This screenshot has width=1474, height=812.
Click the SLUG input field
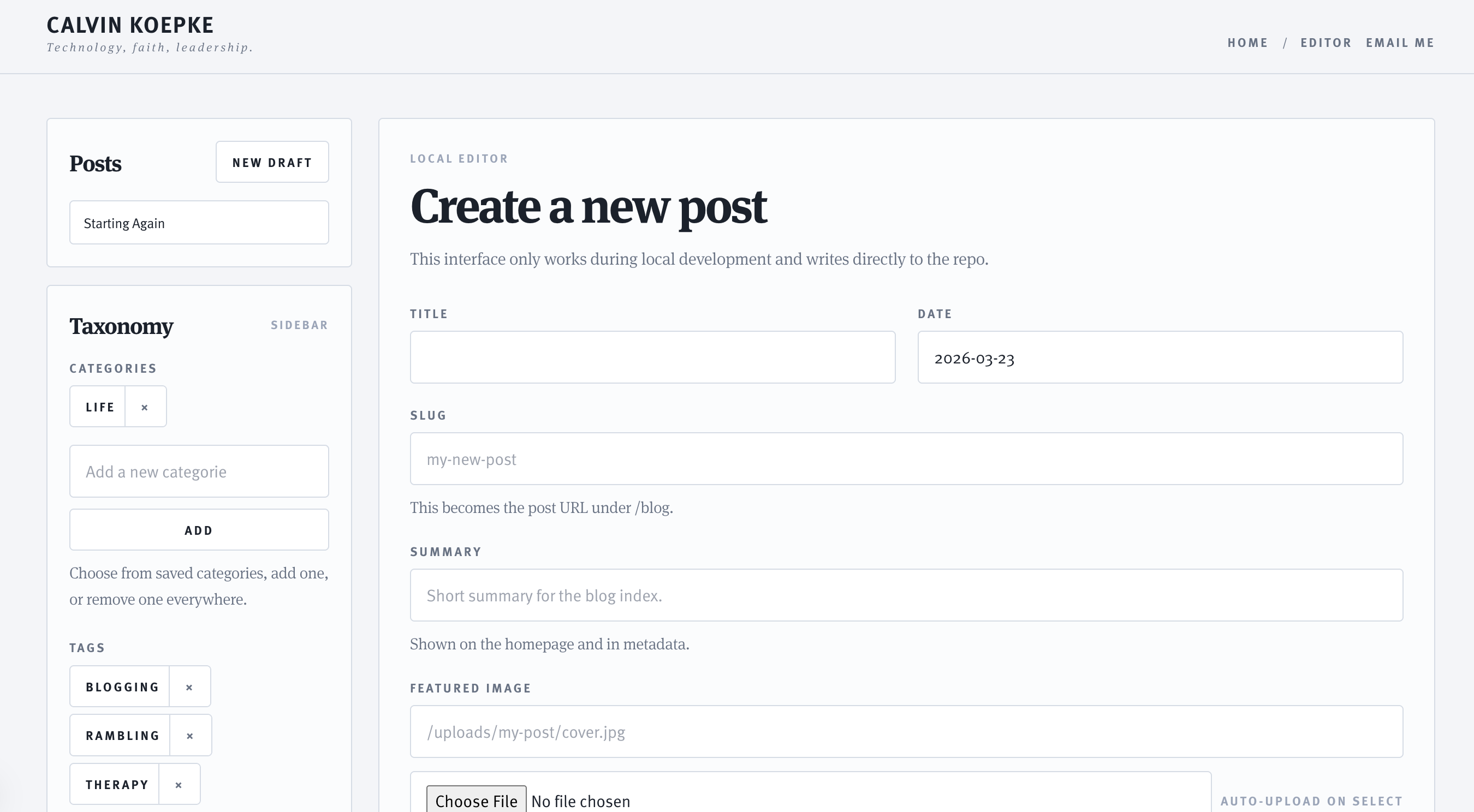tap(906, 458)
